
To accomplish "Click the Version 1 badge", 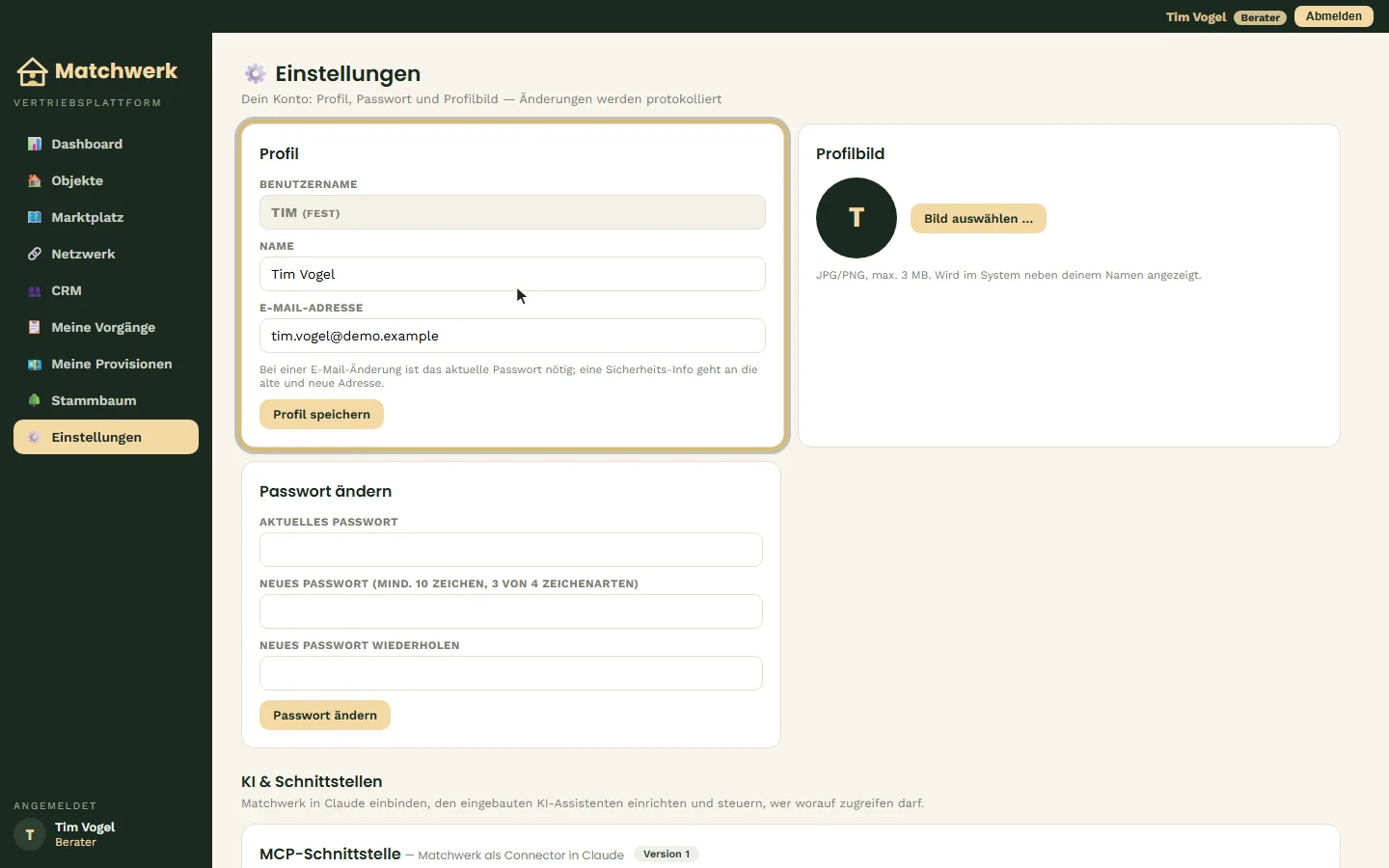I will [667, 854].
